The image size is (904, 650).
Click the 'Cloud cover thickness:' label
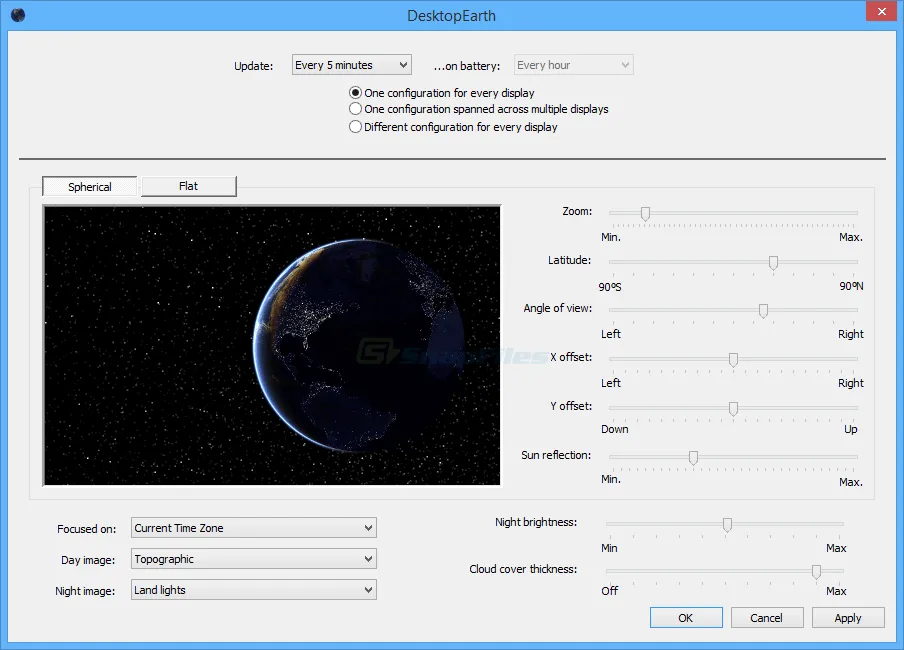(x=523, y=569)
